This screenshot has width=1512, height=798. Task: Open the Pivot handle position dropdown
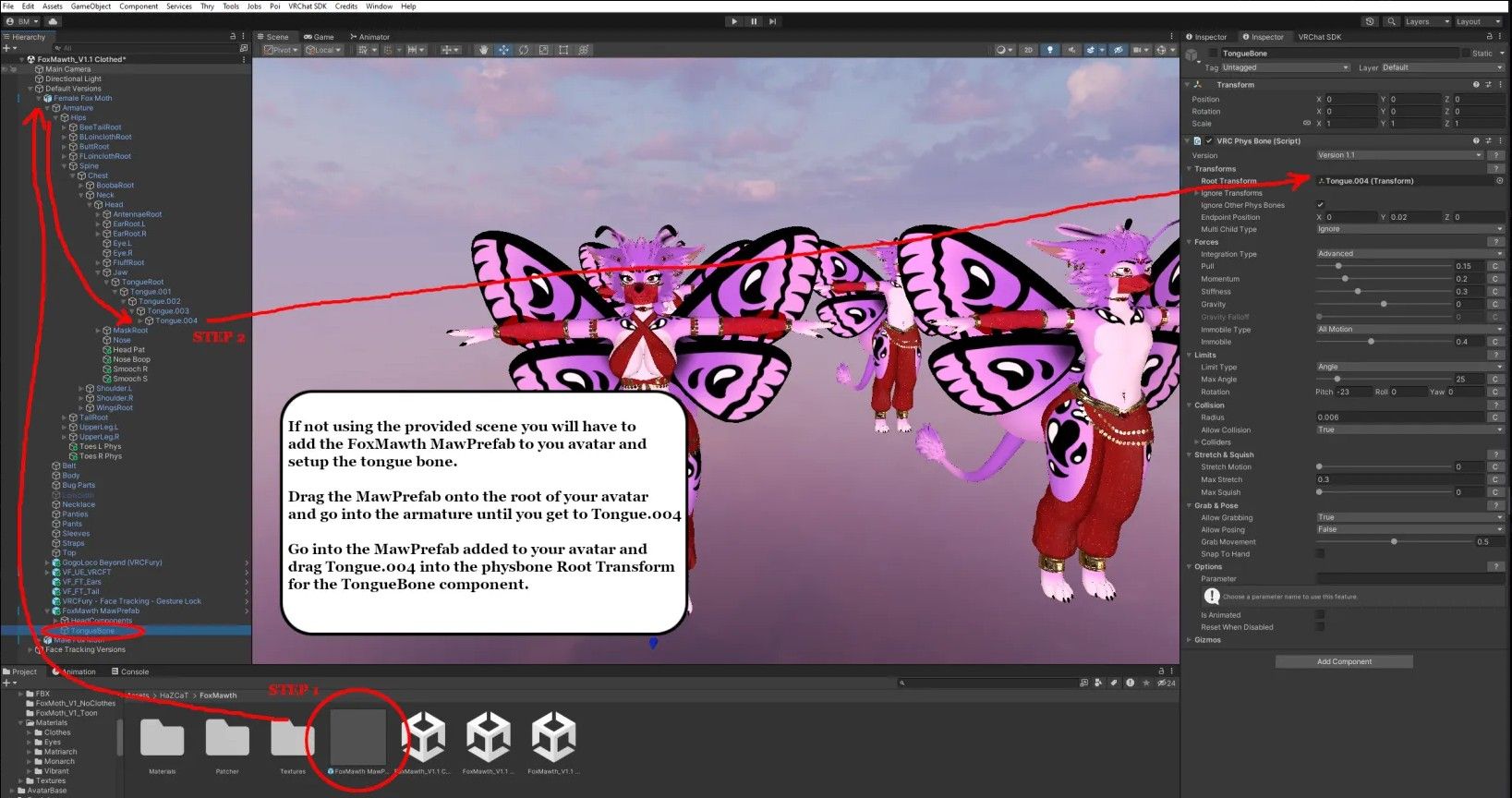281,50
